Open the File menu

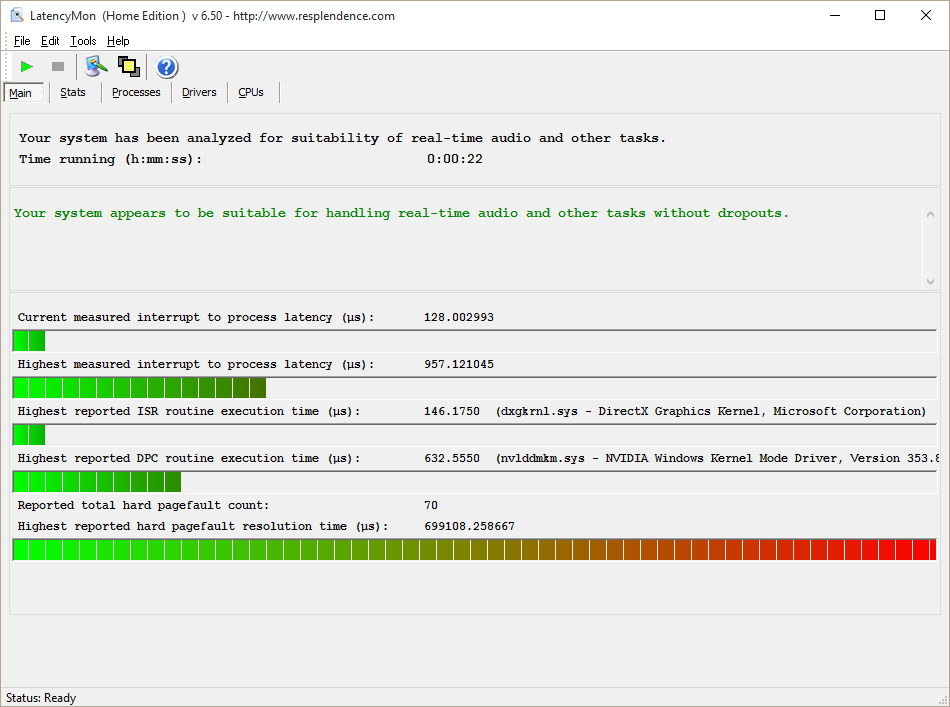click(x=22, y=41)
